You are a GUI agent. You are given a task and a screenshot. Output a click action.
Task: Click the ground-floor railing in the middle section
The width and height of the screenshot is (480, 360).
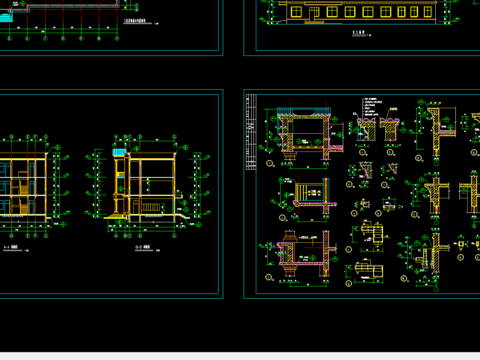pos(151,207)
